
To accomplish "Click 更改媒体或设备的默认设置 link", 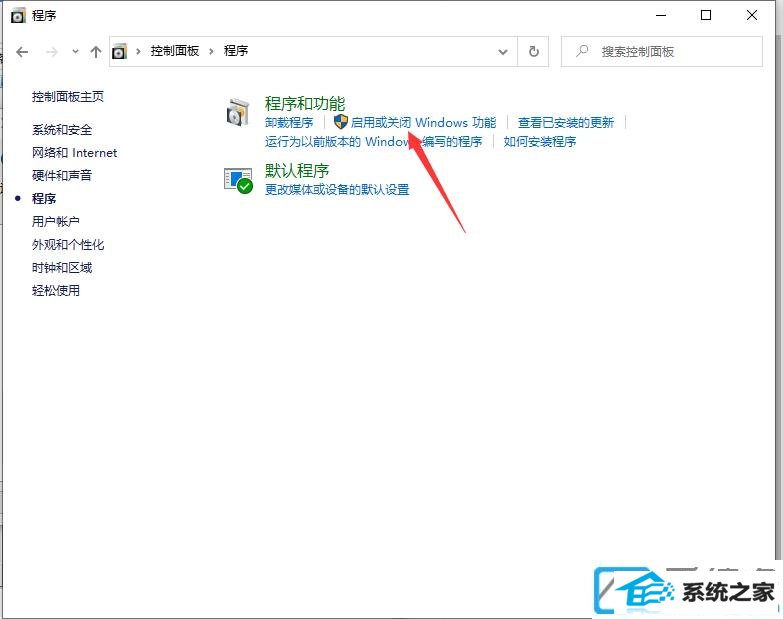I will point(337,190).
